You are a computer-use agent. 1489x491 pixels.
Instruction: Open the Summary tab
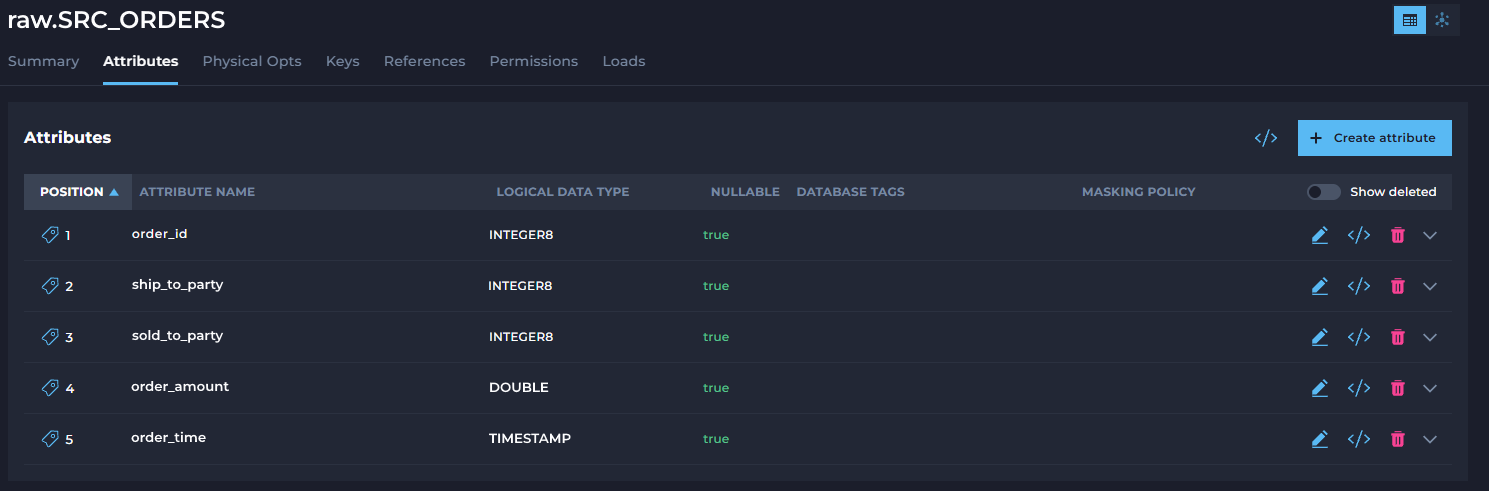(x=43, y=61)
